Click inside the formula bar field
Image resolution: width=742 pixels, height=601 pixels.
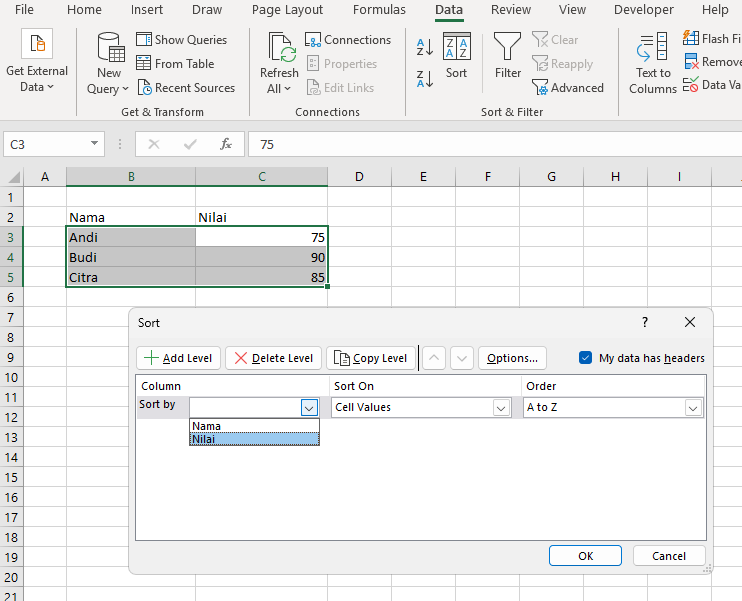[x=490, y=145]
